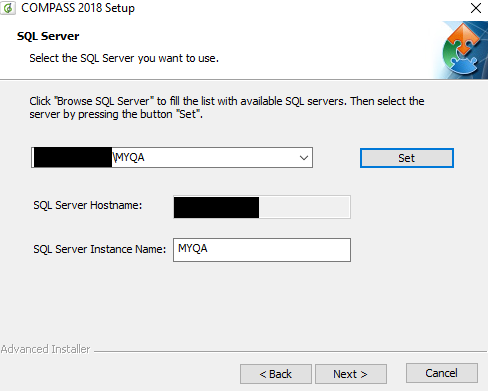Click the puzzle globe installer logo
This screenshot has width=488, height=391.
(x=462, y=50)
